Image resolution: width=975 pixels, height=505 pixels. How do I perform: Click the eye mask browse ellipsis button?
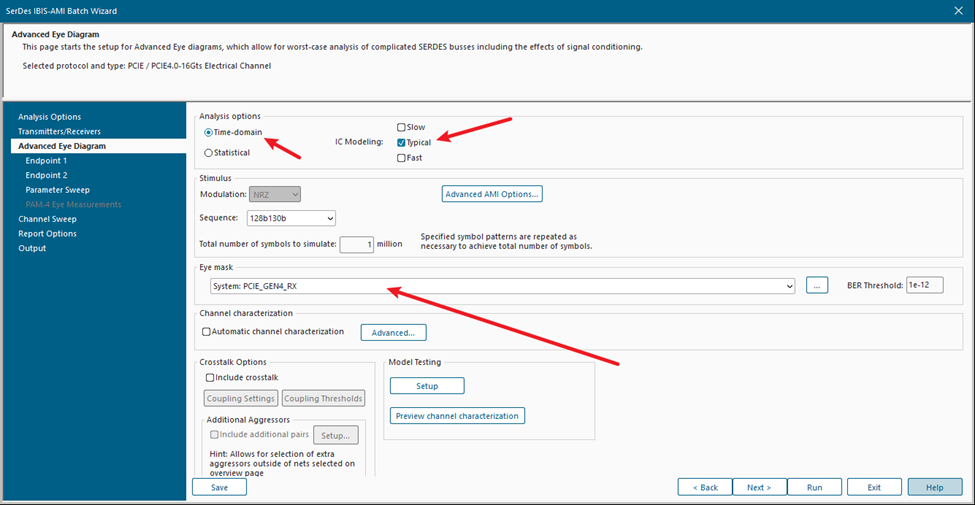tap(817, 286)
